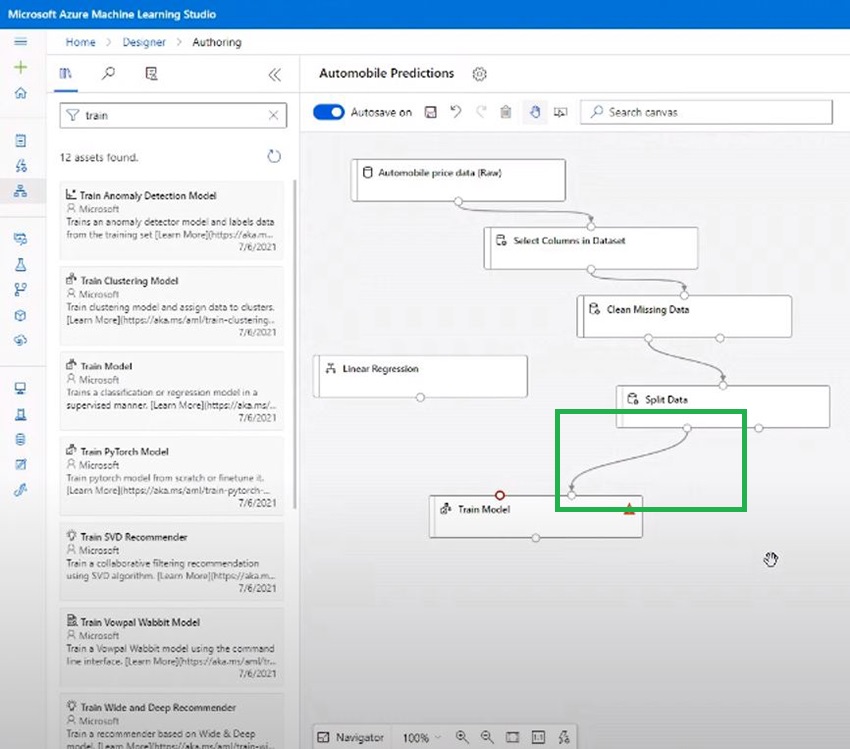Select the Train SVD Recommender asset
This screenshot has height=749, width=850.
[x=171, y=562]
